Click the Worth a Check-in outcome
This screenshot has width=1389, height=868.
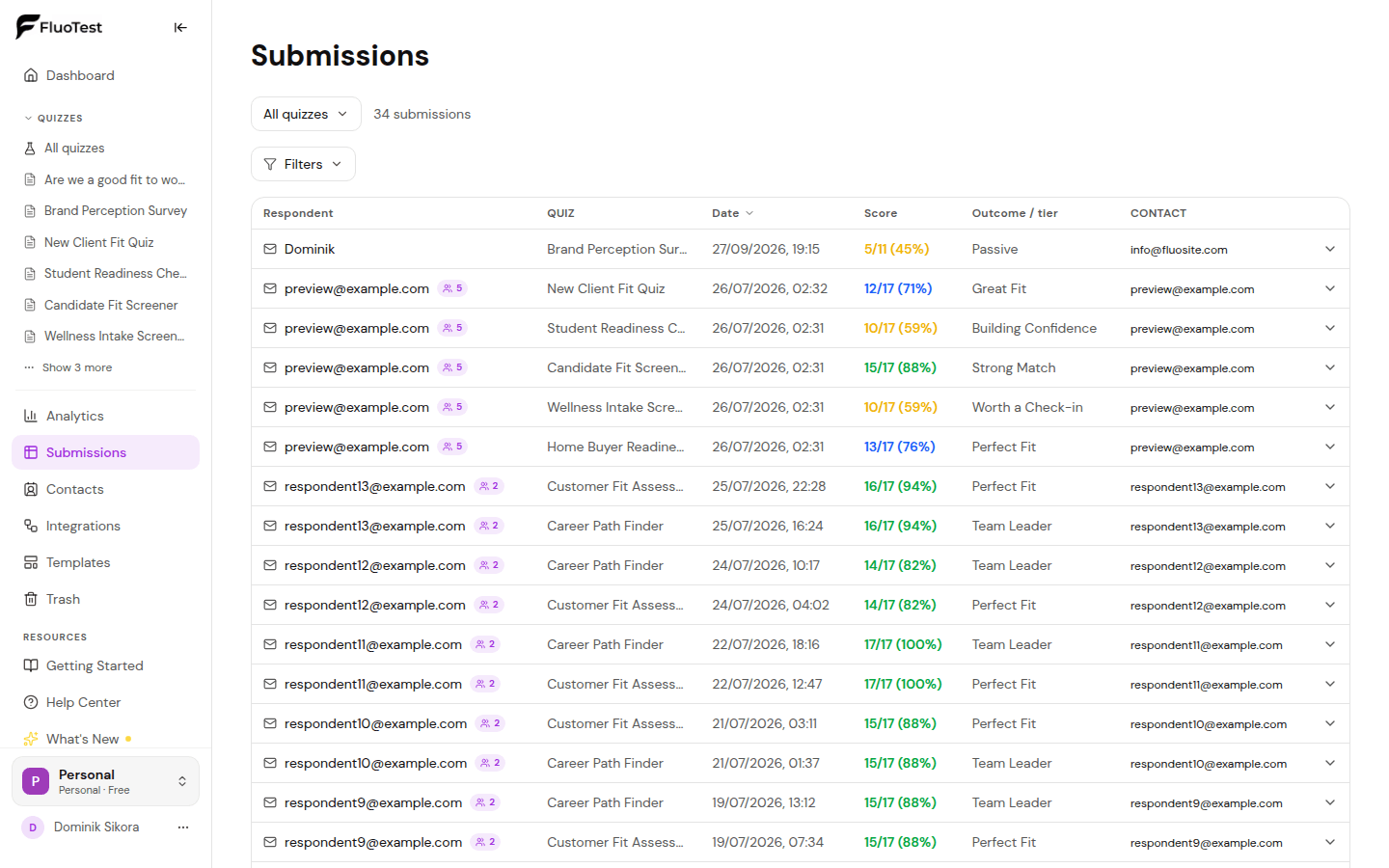click(x=1027, y=407)
